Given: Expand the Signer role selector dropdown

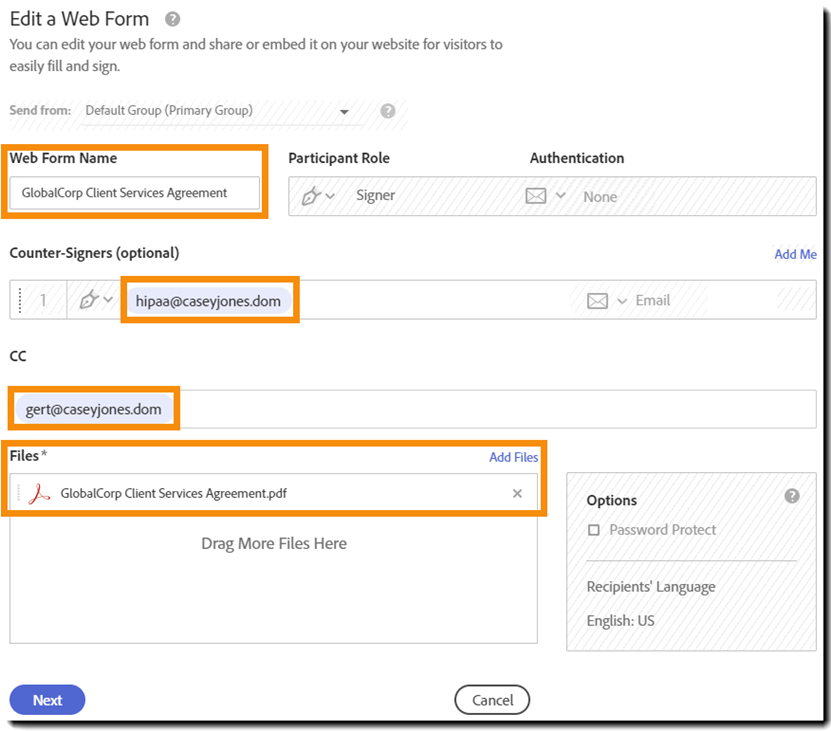Looking at the screenshot, I should point(328,195).
